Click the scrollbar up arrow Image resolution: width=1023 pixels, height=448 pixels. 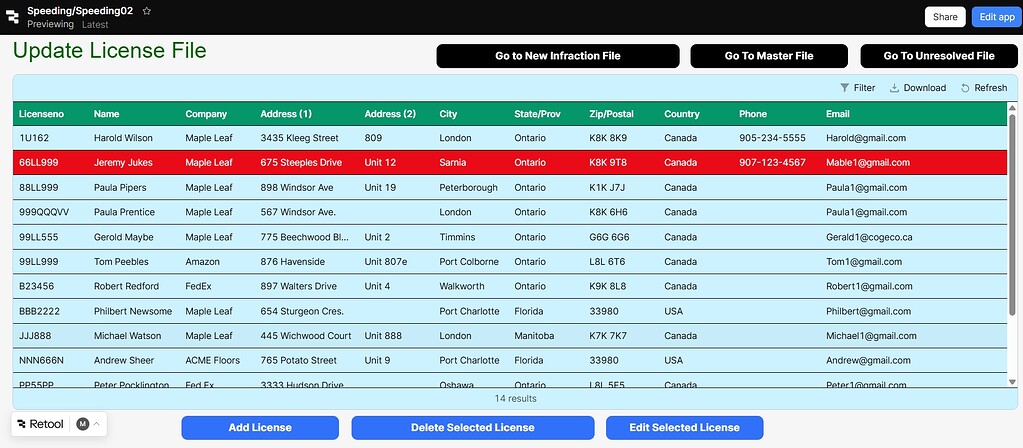(x=1013, y=108)
